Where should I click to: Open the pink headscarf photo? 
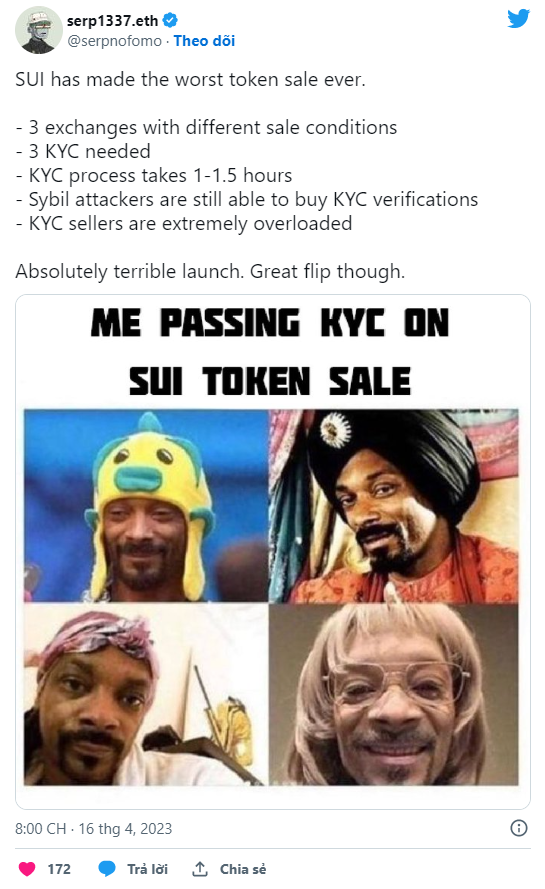click(146, 695)
